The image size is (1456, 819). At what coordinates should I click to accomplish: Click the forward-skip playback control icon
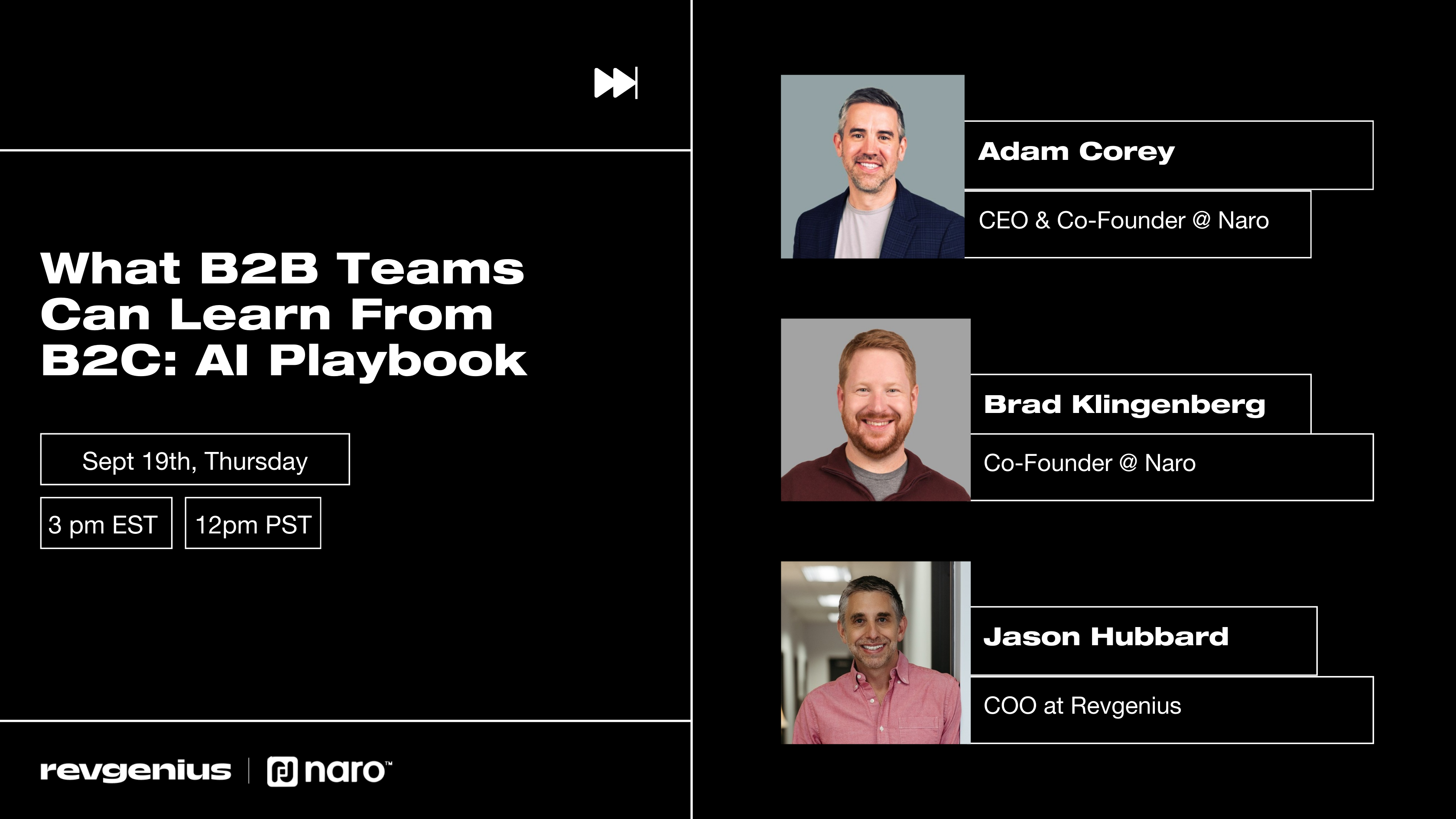pyautogui.click(x=616, y=84)
